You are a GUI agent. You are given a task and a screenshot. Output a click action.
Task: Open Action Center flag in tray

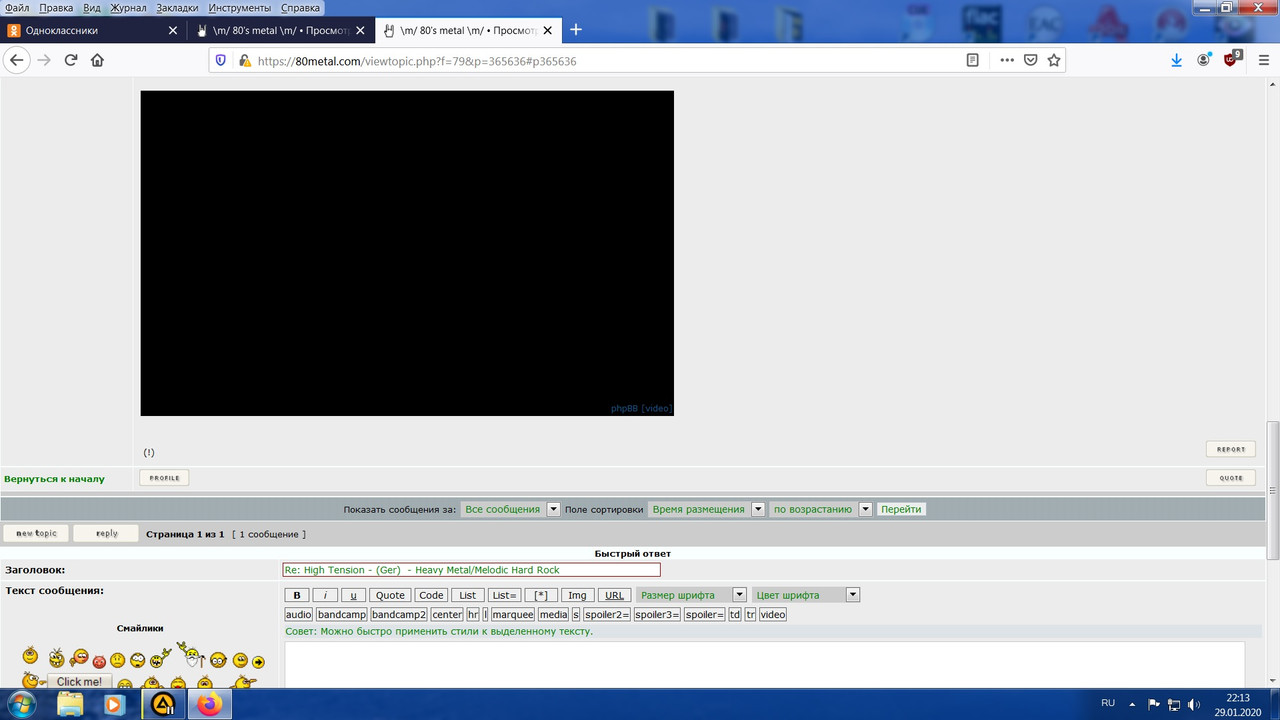[x=1154, y=704]
